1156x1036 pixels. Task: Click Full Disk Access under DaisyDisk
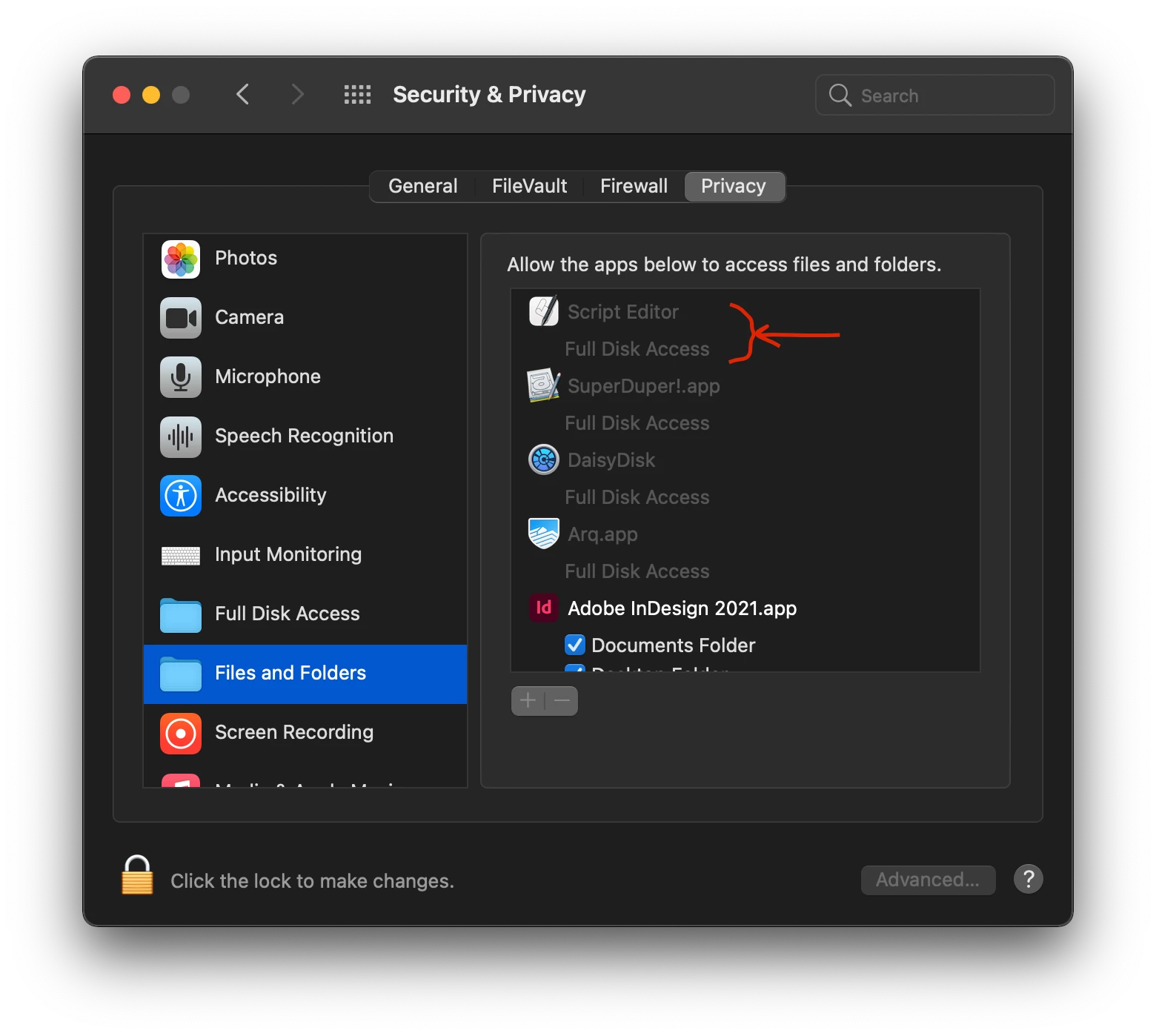637,497
